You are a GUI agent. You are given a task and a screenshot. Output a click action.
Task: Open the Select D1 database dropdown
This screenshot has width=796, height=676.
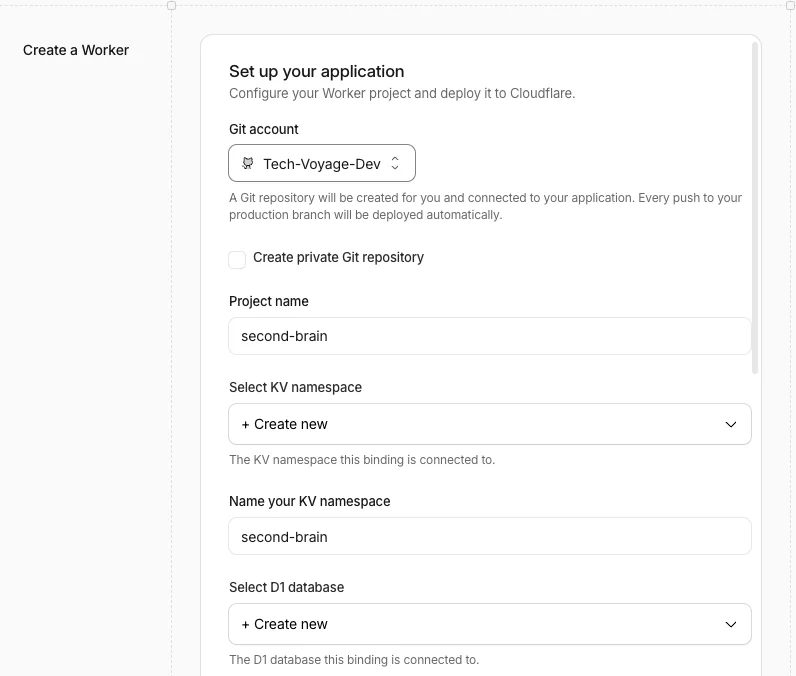click(x=489, y=624)
